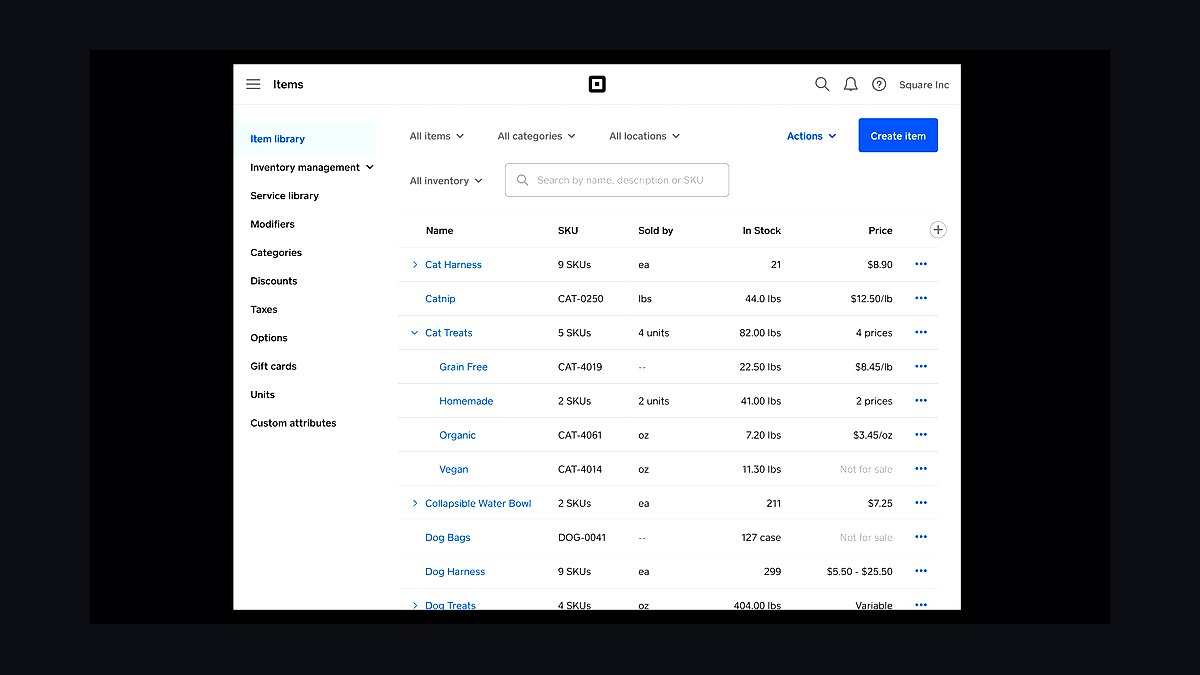1200x675 pixels.
Task: Open more options for Cat Treats row
Action: (x=921, y=332)
